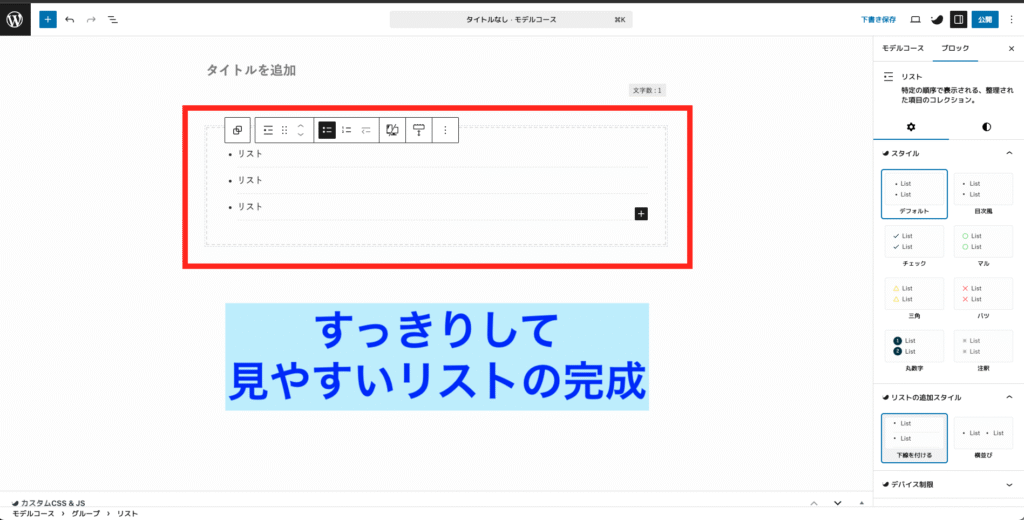Viewport: 1024px width, 520px height.
Task: Expand the デバイス制限 panel
Action: [x=1008, y=485]
